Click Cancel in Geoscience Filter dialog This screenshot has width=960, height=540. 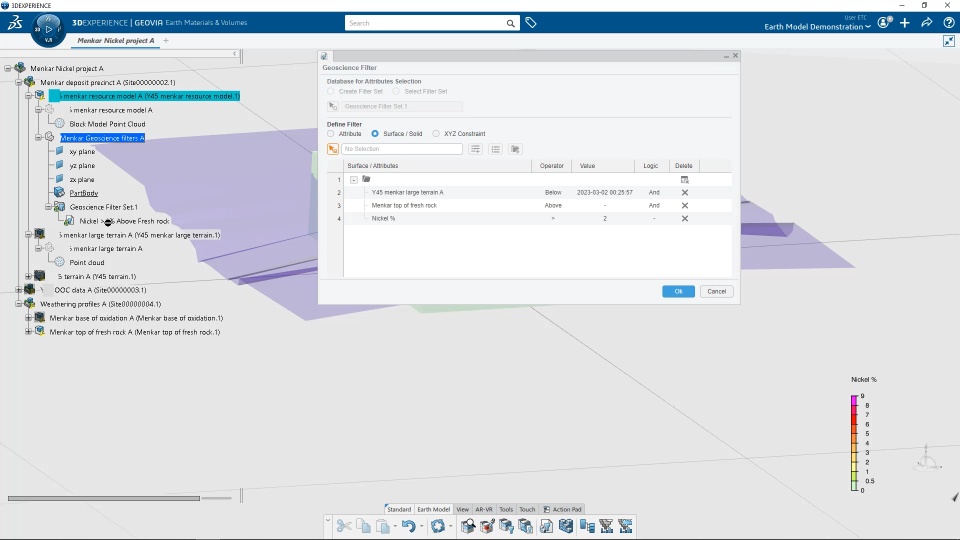[716, 291]
